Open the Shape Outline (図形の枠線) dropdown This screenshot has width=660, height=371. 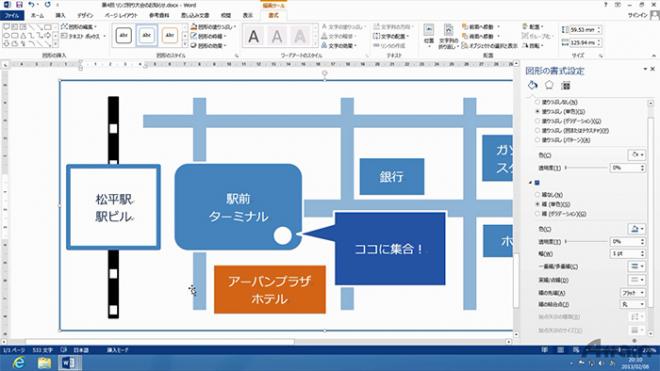209,36
